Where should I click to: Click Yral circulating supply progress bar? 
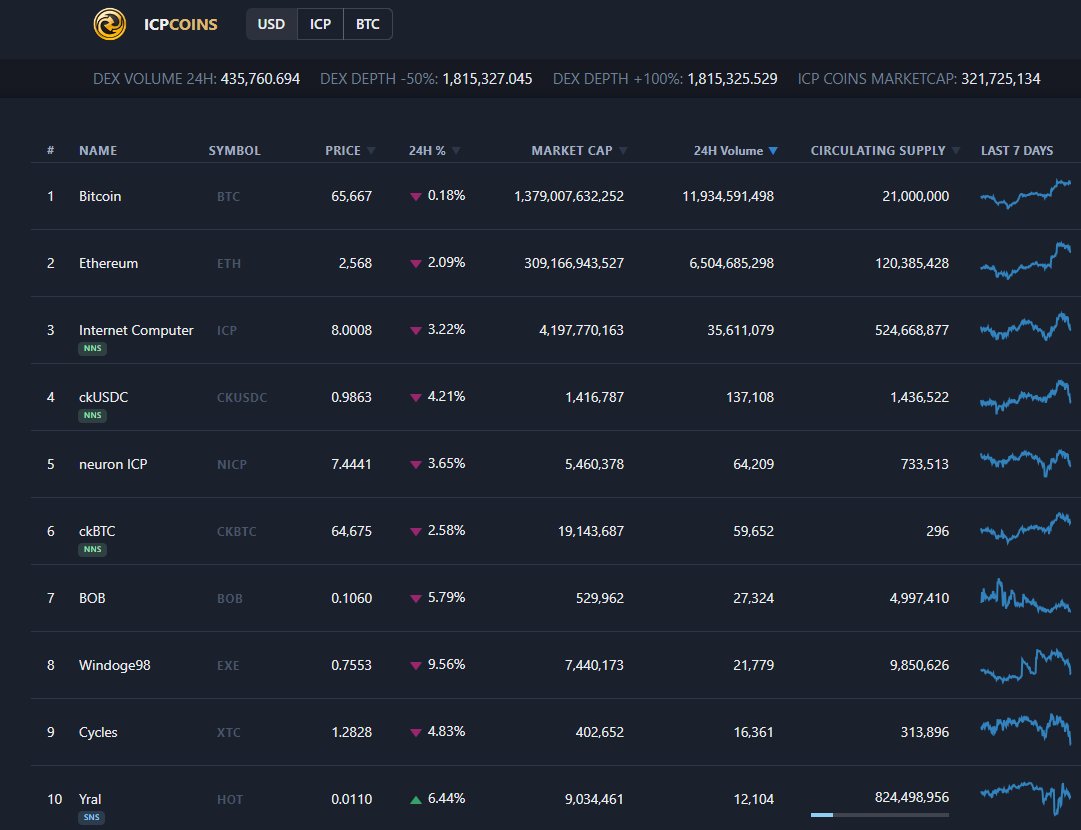(880, 815)
